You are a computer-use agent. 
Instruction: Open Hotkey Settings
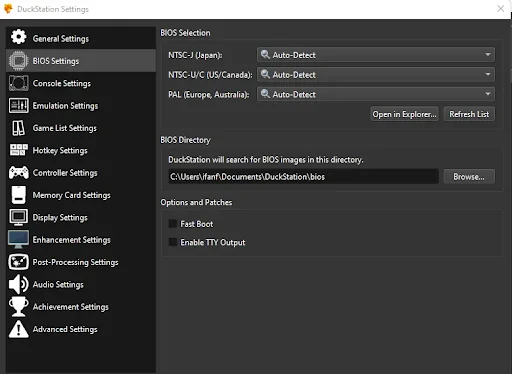81,150
